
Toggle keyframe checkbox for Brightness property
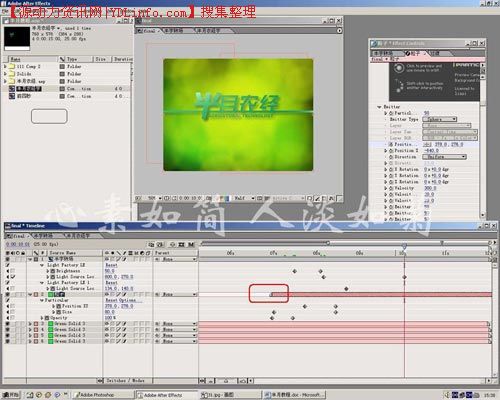(x=13, y=271)
